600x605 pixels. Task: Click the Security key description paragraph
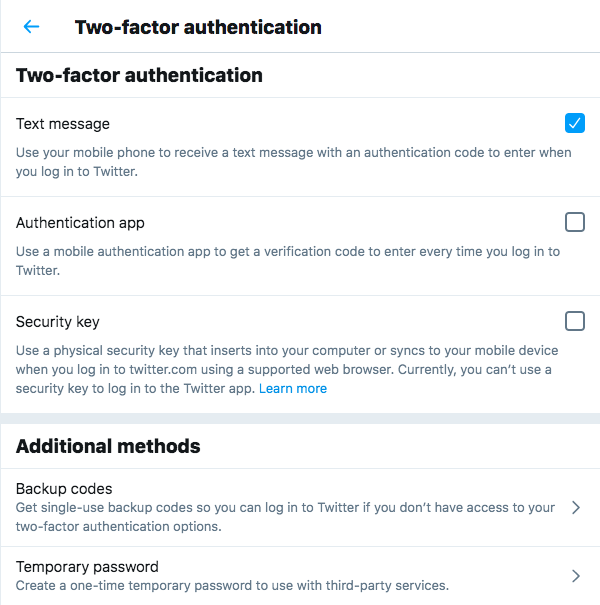pos(287,369)
